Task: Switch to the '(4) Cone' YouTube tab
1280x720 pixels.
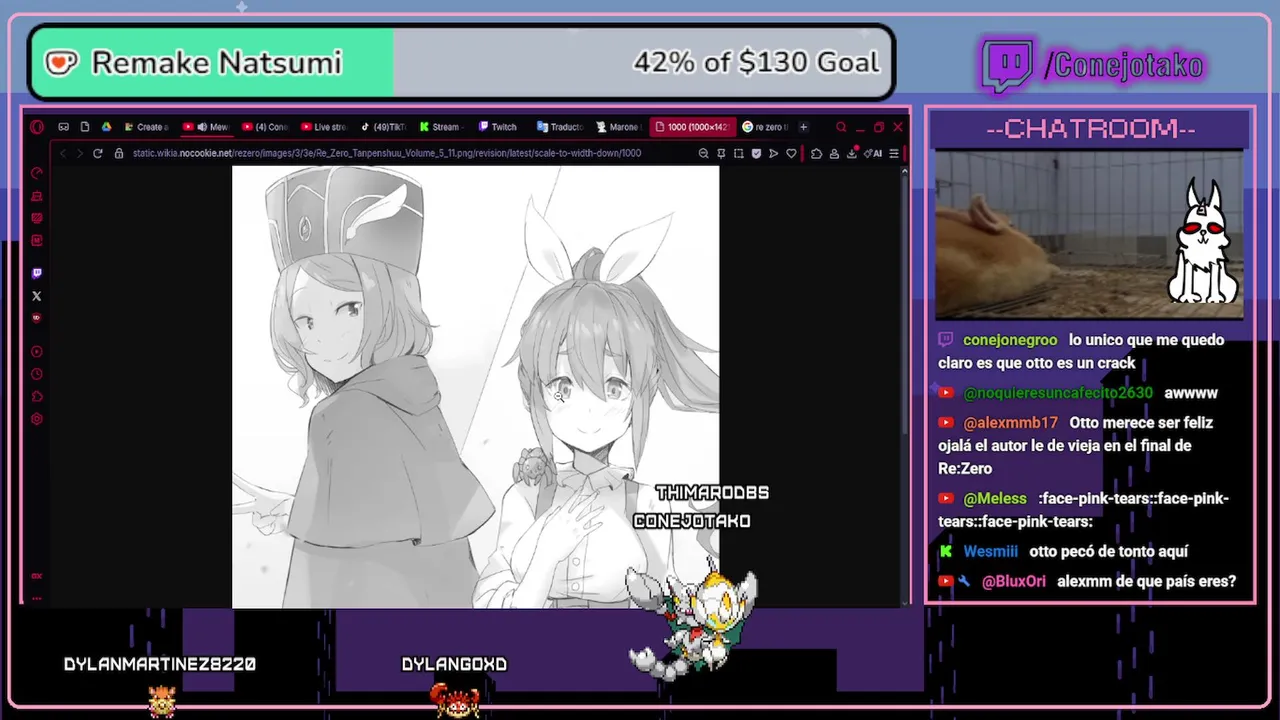Action: (265, 127)
